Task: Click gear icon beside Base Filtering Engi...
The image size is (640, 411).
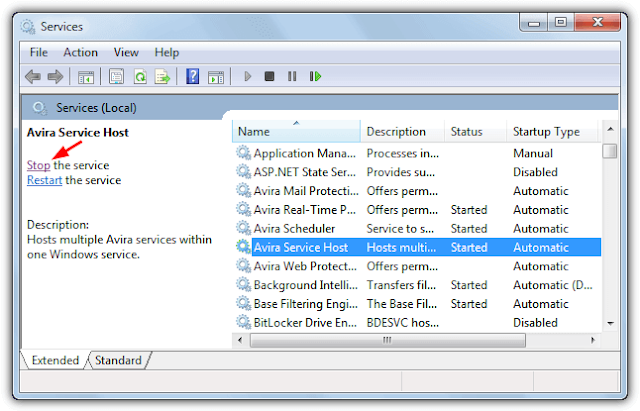Action: coord(243,303)
